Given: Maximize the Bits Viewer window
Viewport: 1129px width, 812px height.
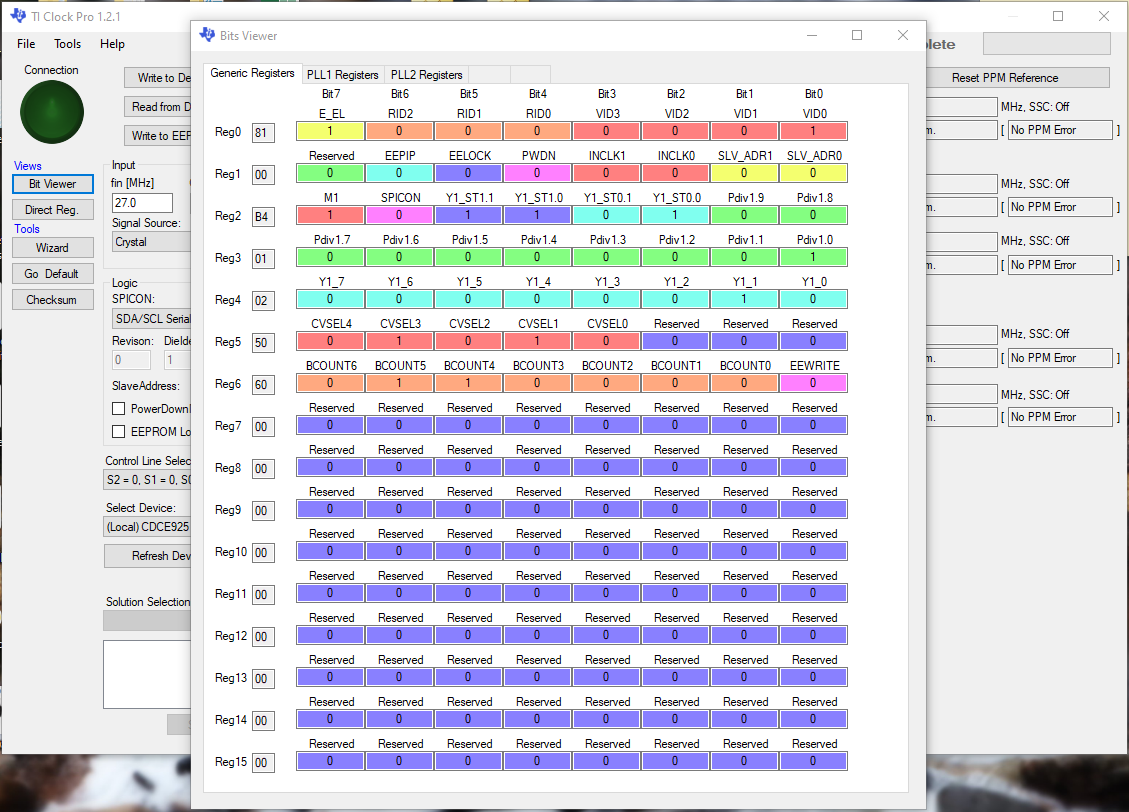Looking at the screenshot, I should (857, 35).
